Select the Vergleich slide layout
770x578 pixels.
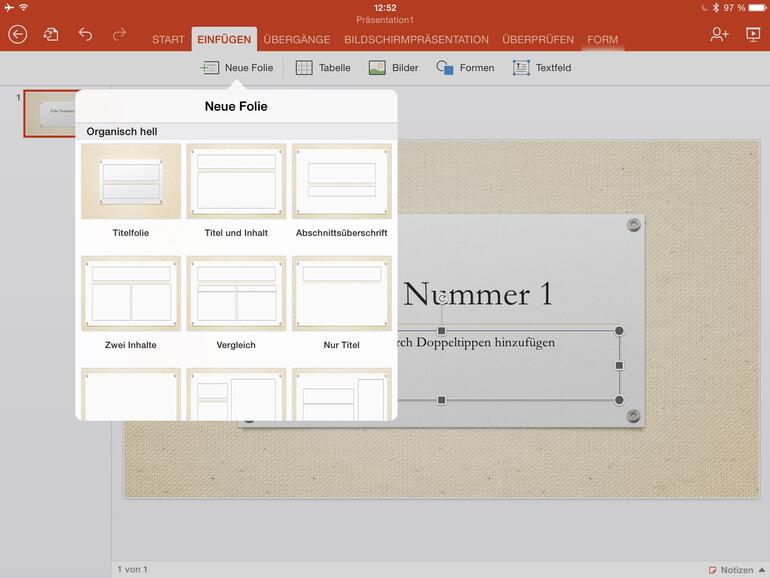click(x=236, y=294)
